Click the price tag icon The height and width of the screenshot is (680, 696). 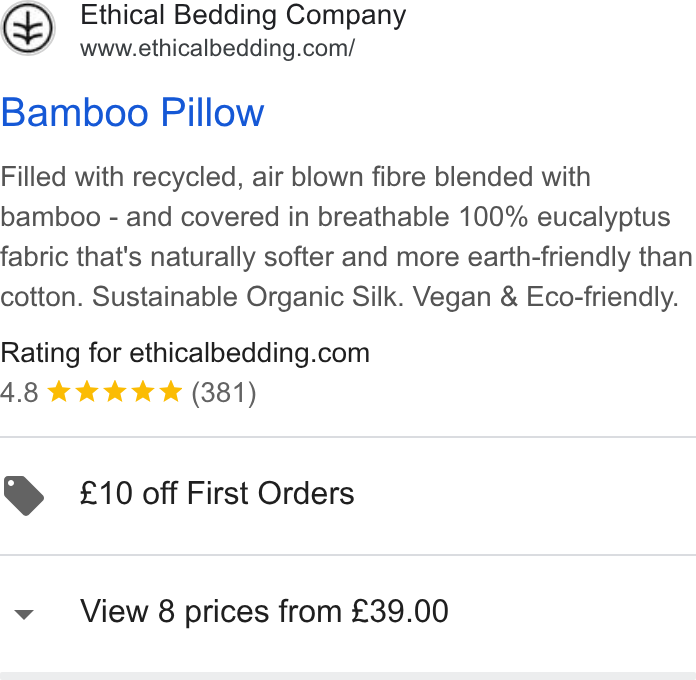click(24, 496)
